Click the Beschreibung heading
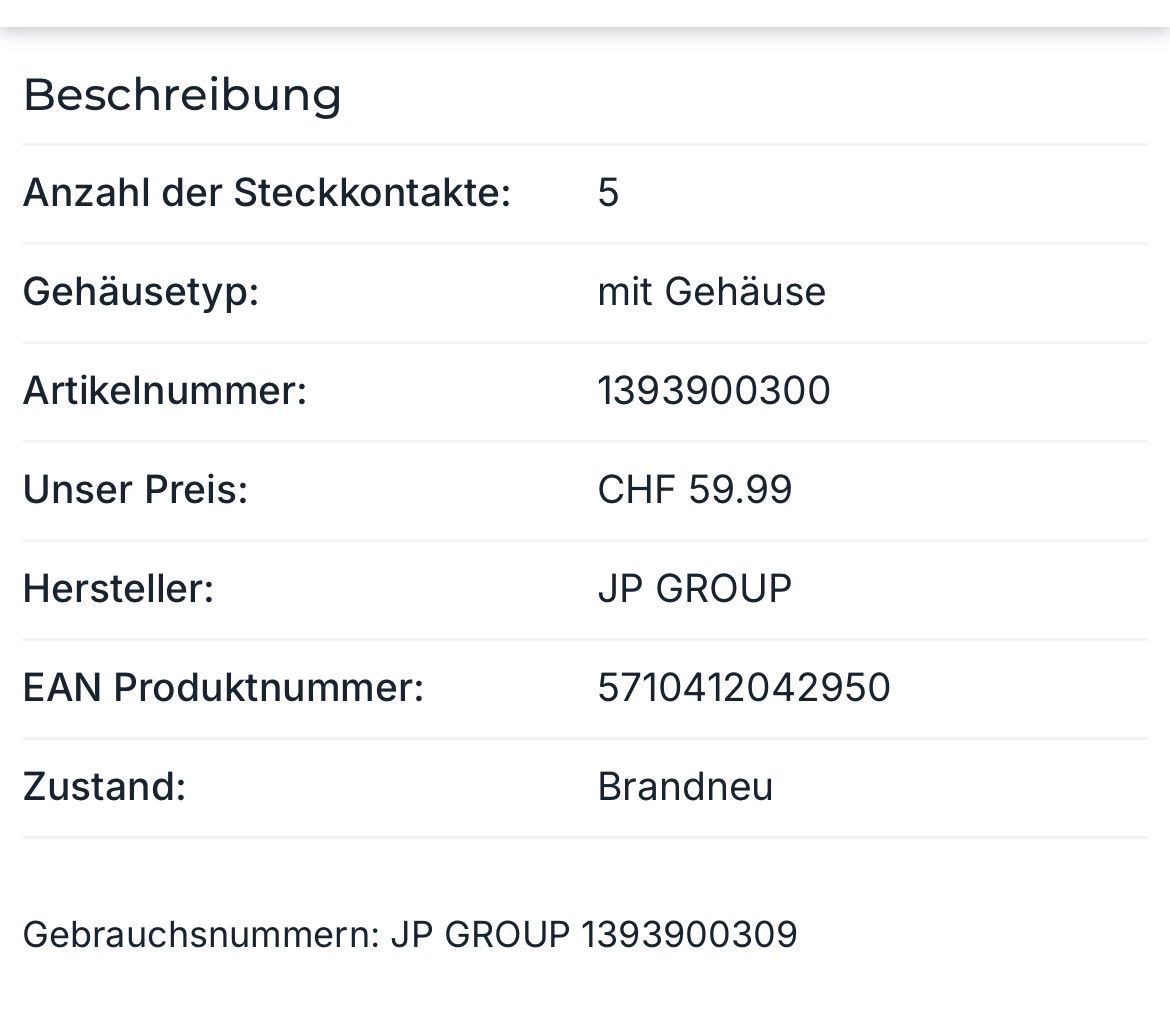 tap(182, 96)
